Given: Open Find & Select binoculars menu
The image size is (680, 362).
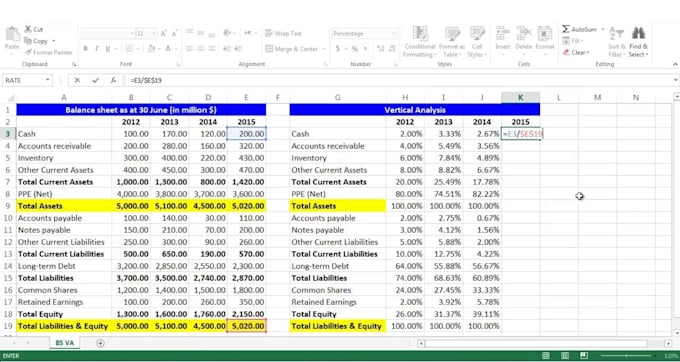Looking at the screenshot, I should pyautogui.click(x=638, y=42).
